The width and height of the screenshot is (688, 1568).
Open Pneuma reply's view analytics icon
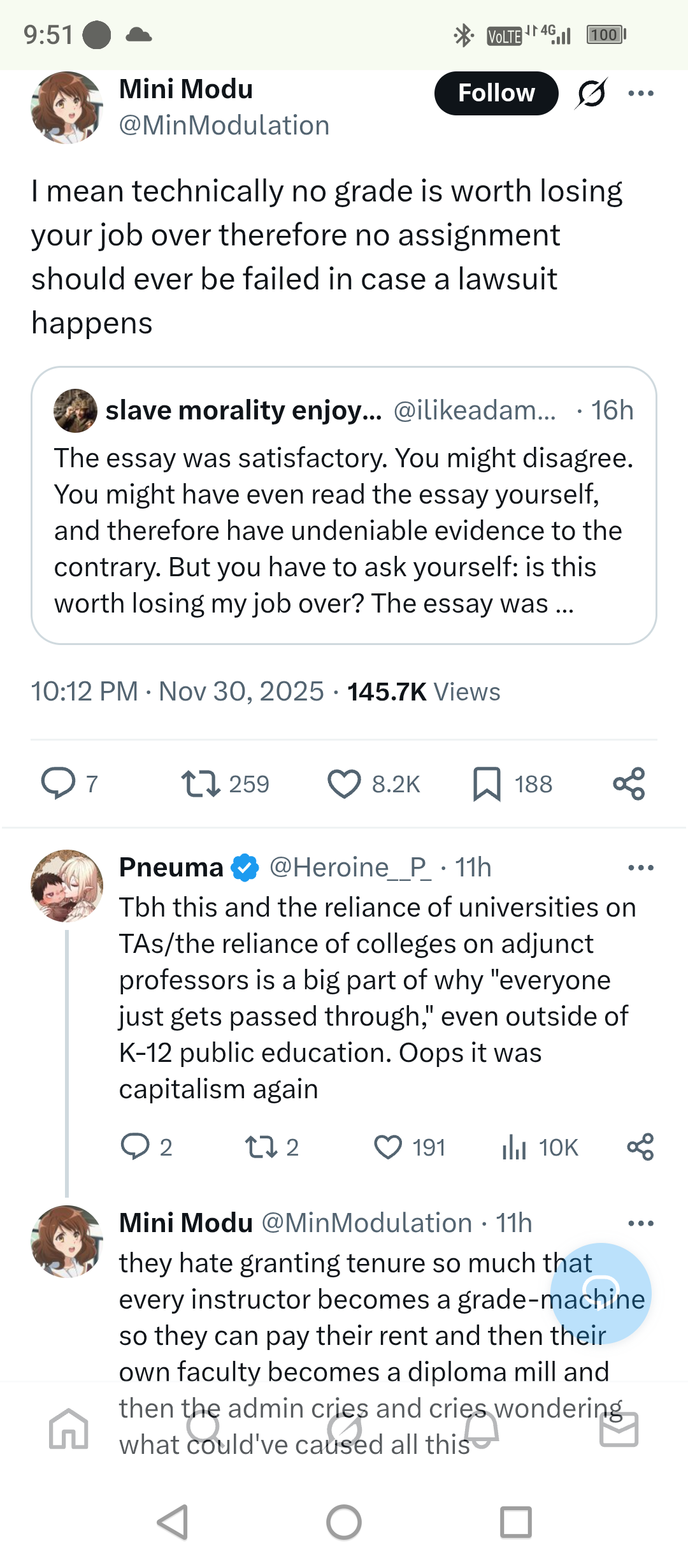pos(514,1147)
